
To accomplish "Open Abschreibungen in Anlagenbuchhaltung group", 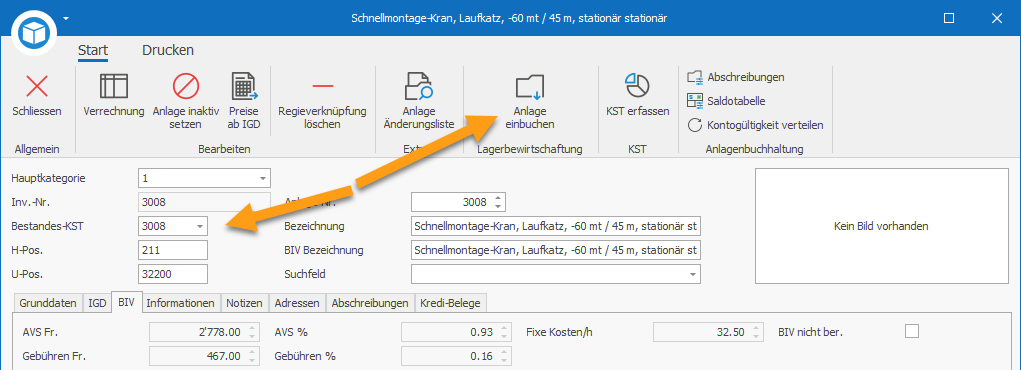I will [x=736, y=78].
